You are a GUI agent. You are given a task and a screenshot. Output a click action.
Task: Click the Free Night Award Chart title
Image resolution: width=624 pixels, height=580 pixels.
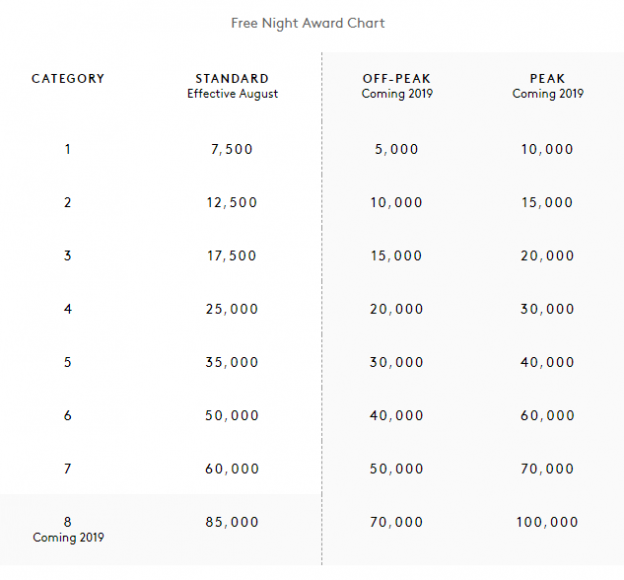[x=308, y=23]
